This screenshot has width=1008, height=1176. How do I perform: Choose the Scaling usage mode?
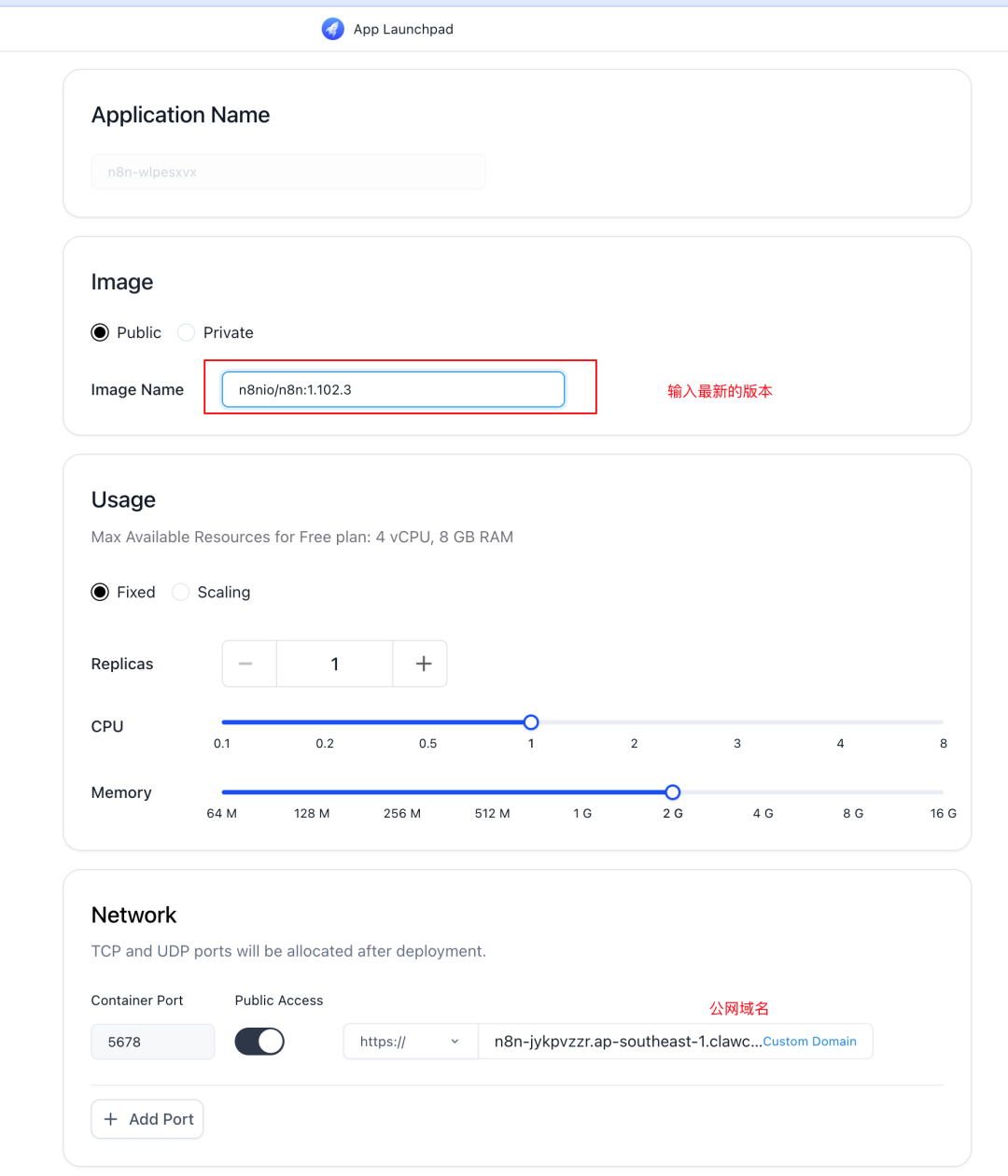pyautogui.click(x=181, y=592)
